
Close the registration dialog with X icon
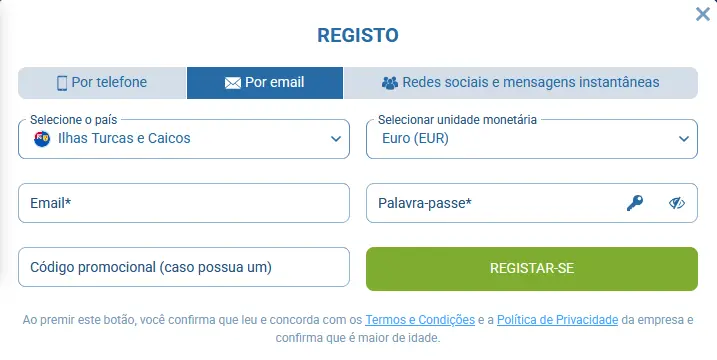click(702, 14)
